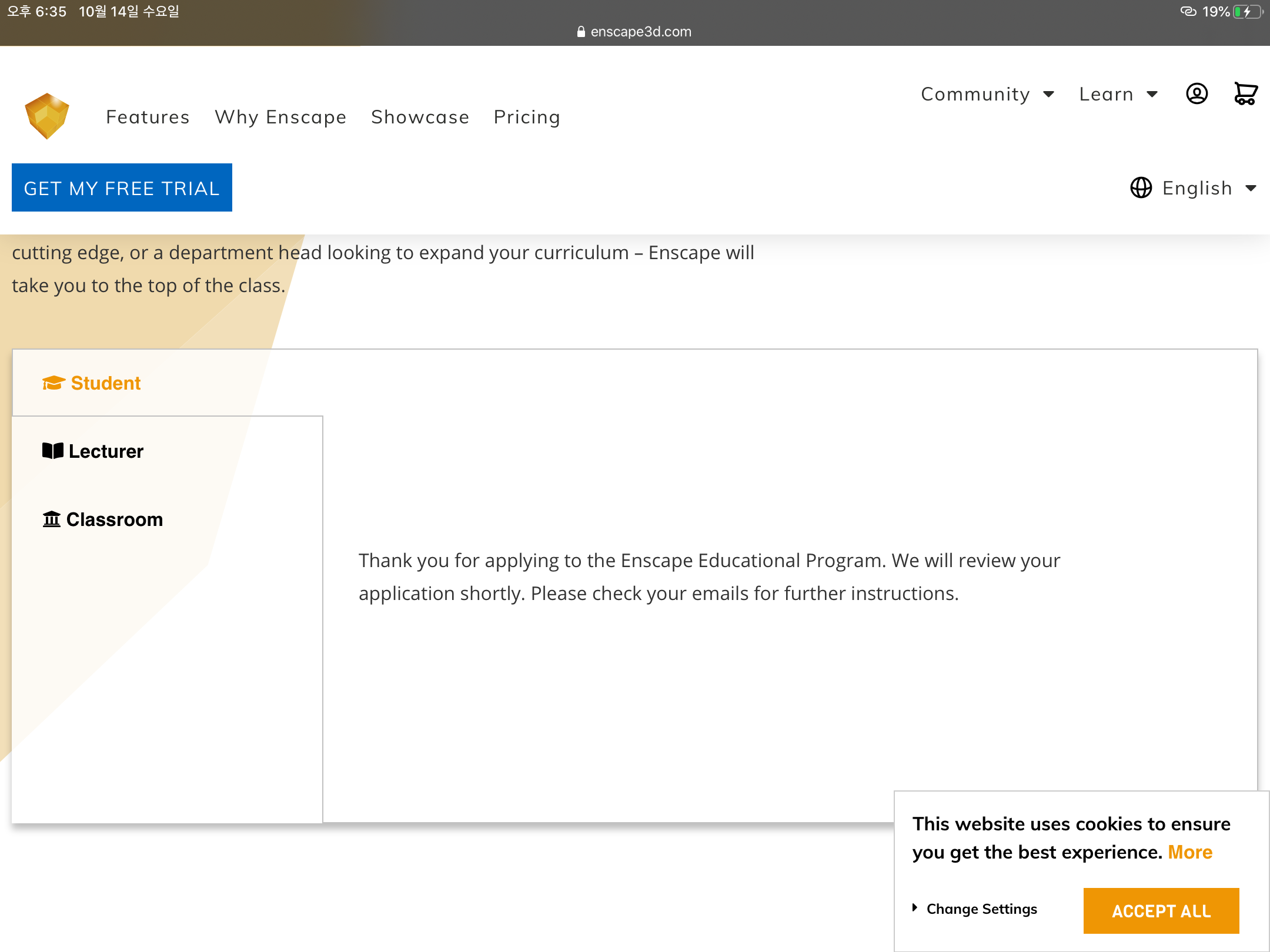The image size is (1270, 952).
Task: Open the shopping cart icon
Action: coord(1245,94)
